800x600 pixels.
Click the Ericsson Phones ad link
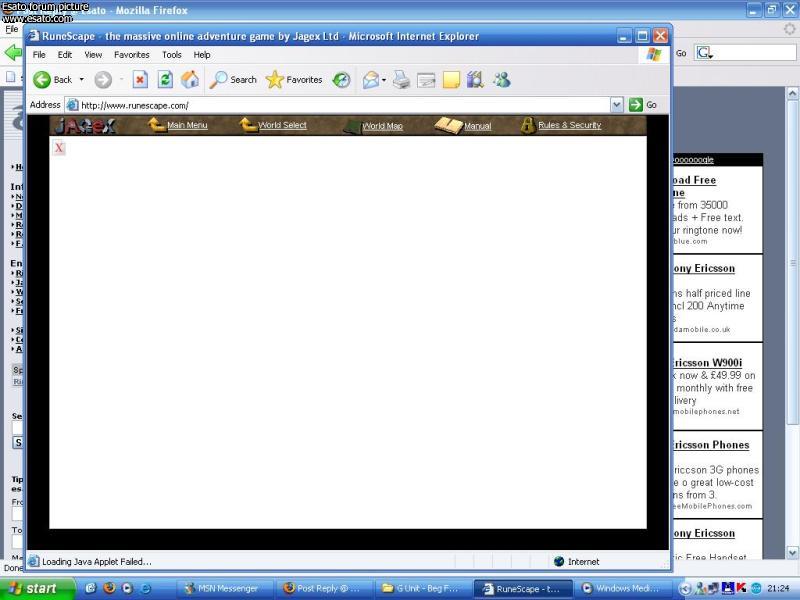tap(711, 445)
